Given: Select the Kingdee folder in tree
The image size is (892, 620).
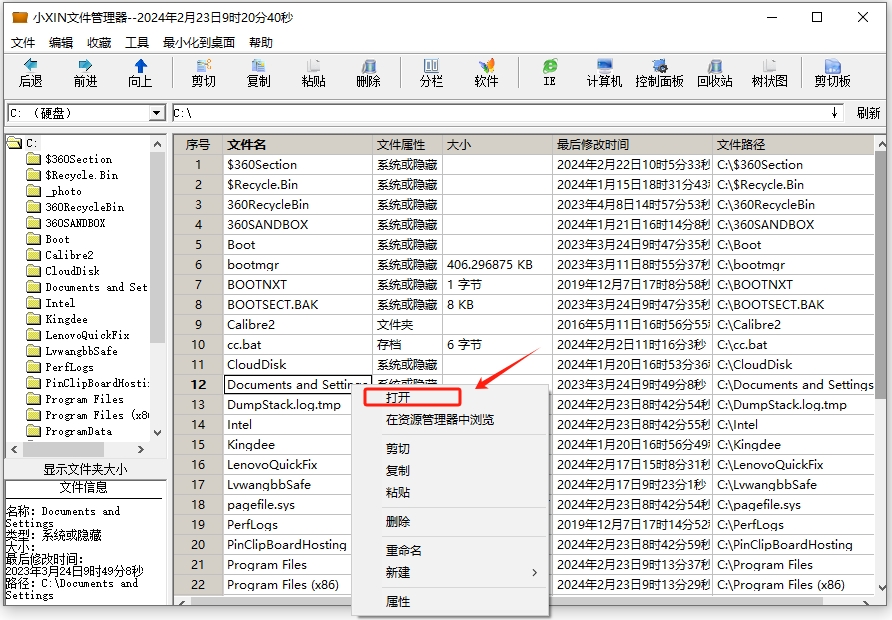Looking at the screenshot, I should (x=66, y=319).
